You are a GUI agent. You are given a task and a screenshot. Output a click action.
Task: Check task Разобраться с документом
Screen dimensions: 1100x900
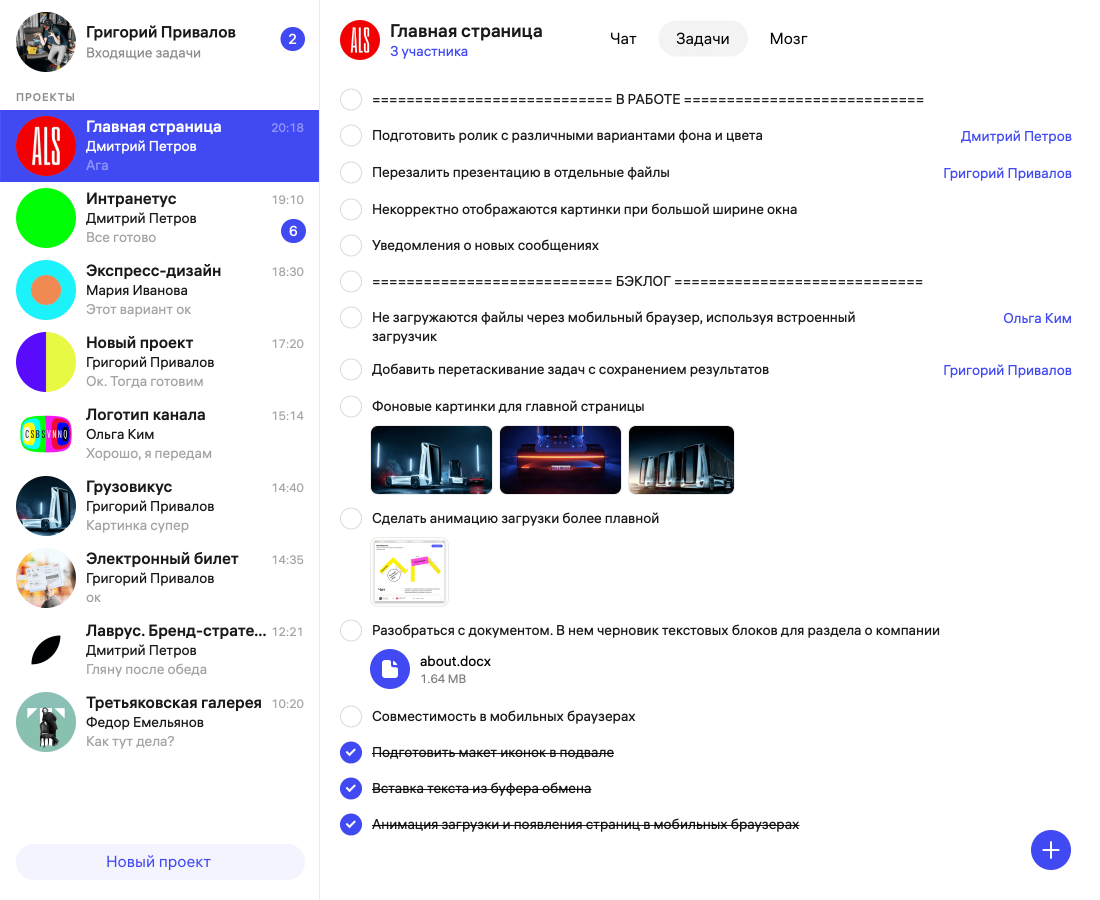[x=351, y=631]
